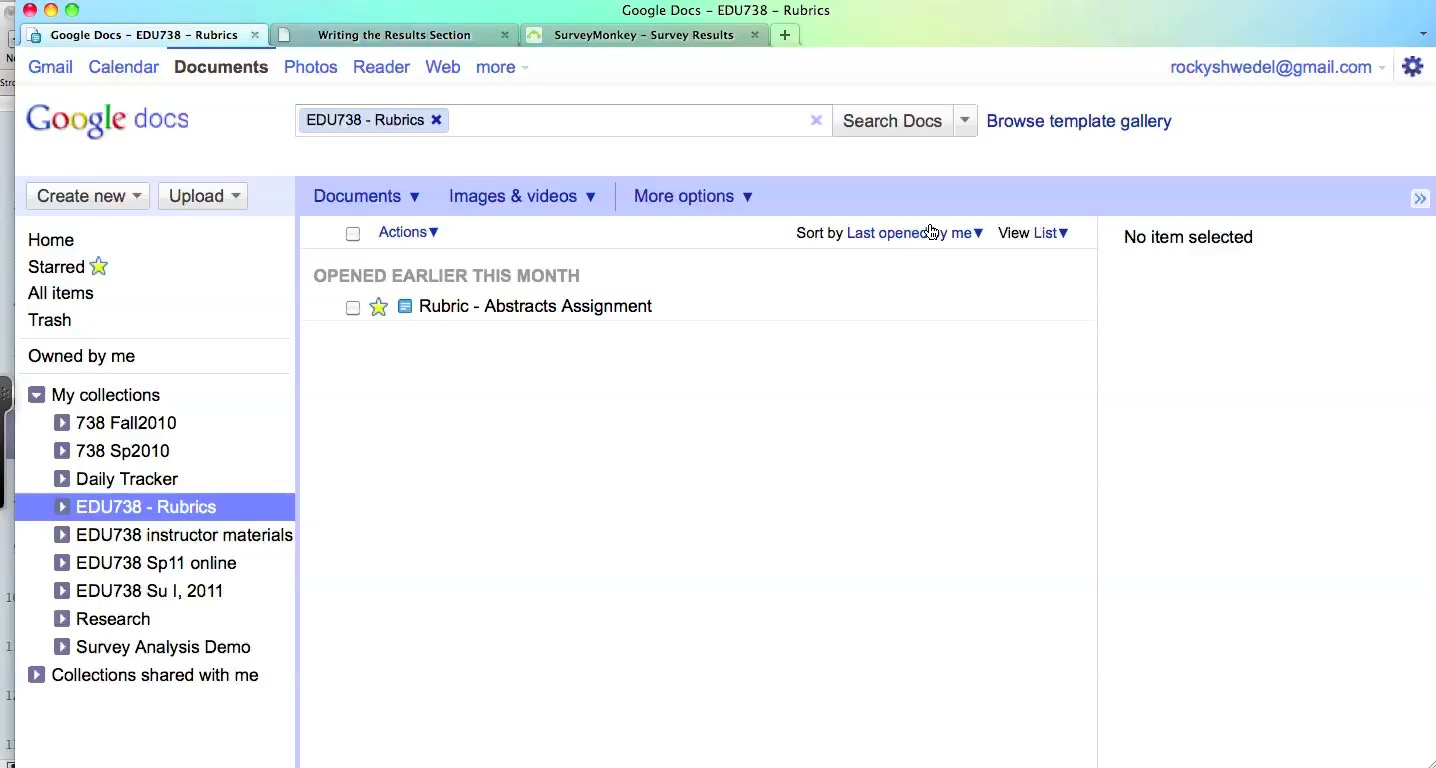
Task: Expand the EDU738 Sp11 online arrow
Action: click(62, 563)
